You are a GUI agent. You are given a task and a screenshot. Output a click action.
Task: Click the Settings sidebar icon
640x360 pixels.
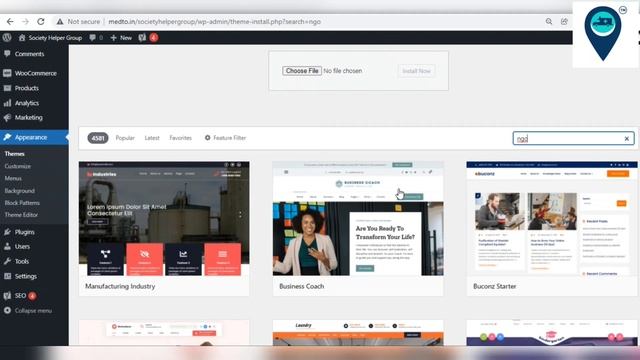(7, 276)
